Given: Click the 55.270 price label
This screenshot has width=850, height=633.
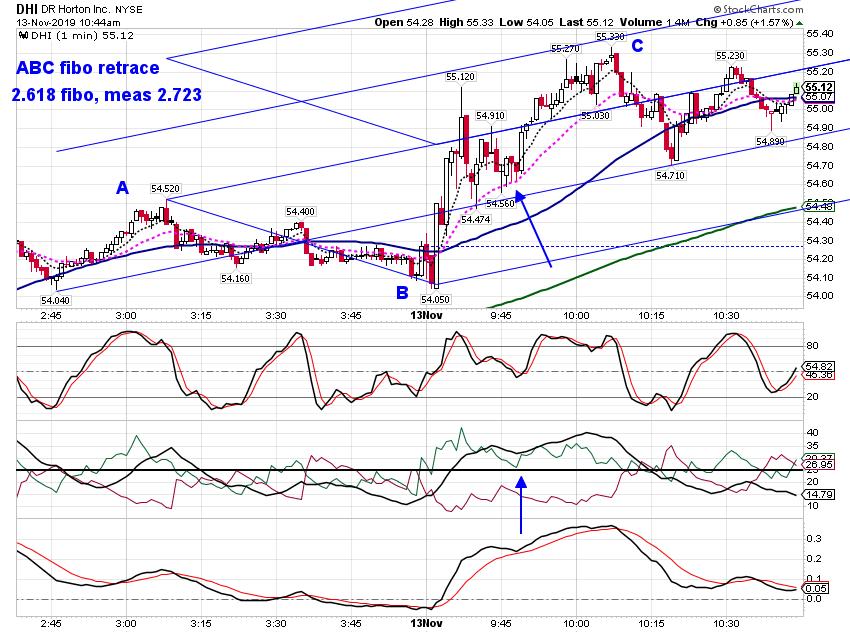Looking at the screenshot, I should coord(565,49).
